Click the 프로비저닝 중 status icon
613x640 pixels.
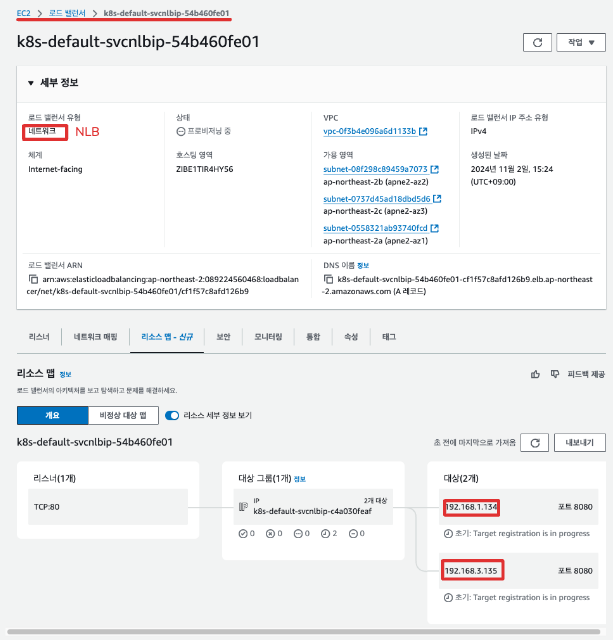[x=181, y=131]
